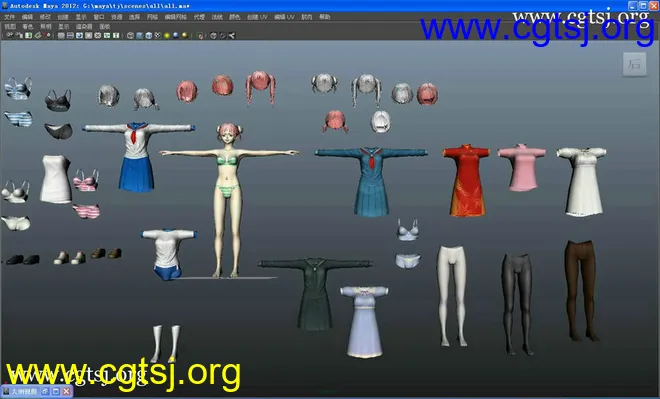
Task: Open the 肌肉 (Muscle) menu
Action: 307,17
